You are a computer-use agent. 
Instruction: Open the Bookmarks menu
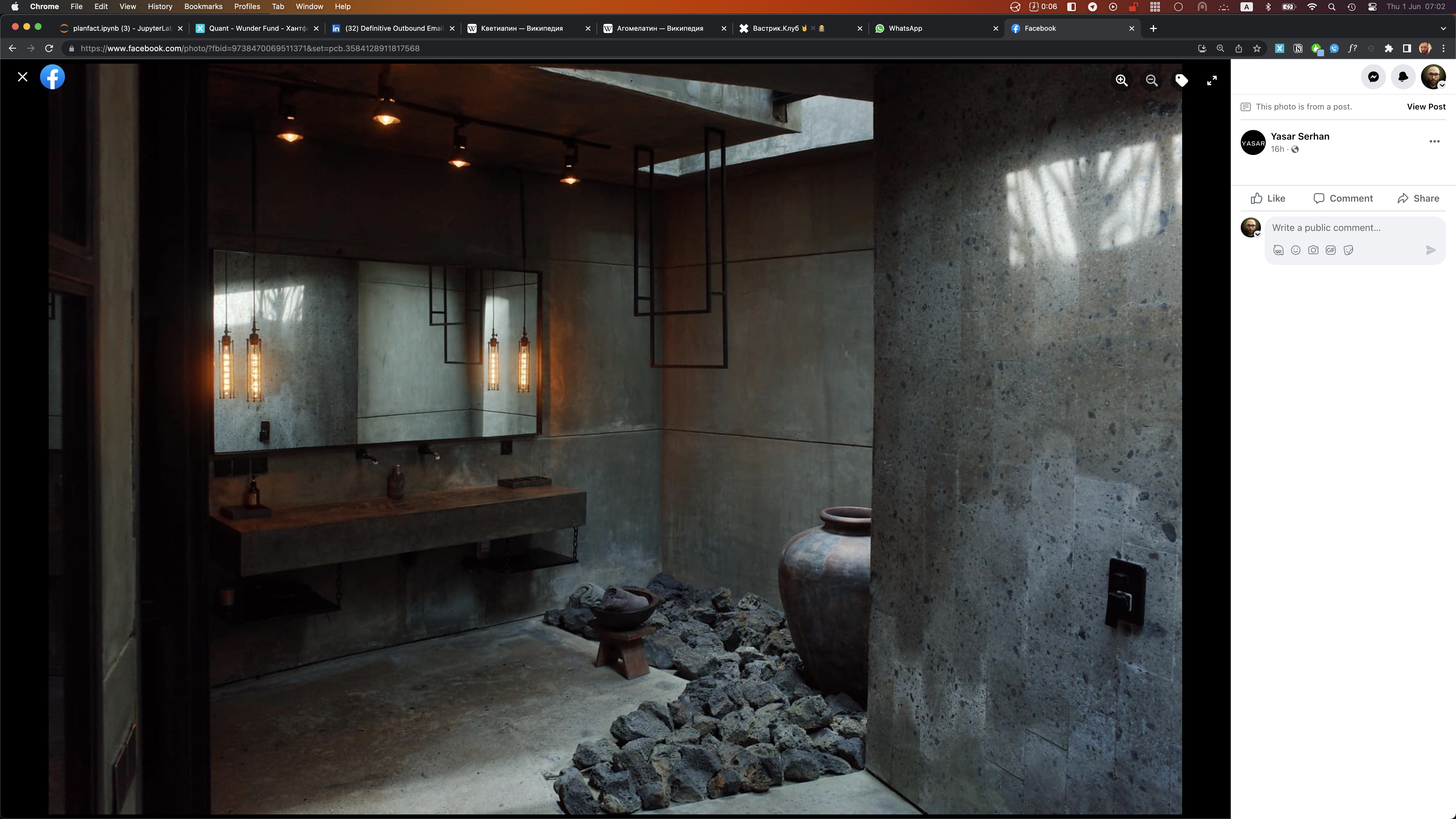[x=203, y=6]
